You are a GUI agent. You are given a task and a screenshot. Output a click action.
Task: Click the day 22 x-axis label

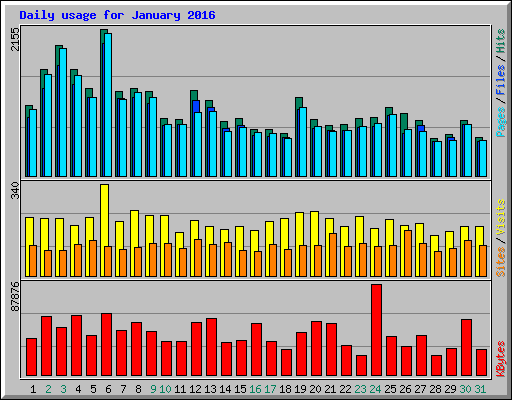345,389
